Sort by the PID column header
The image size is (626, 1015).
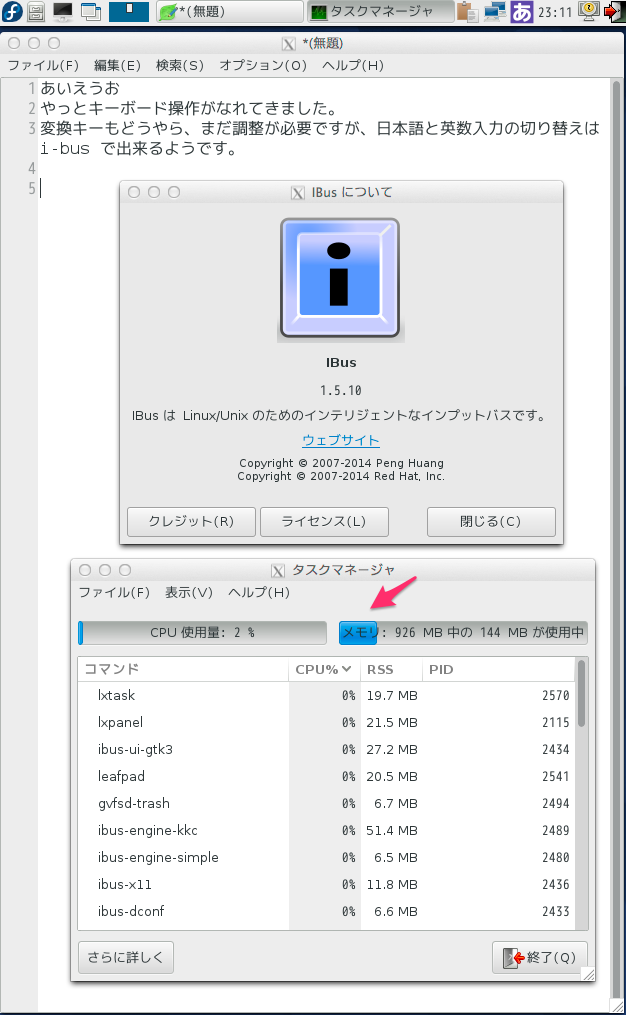(498, 669)
